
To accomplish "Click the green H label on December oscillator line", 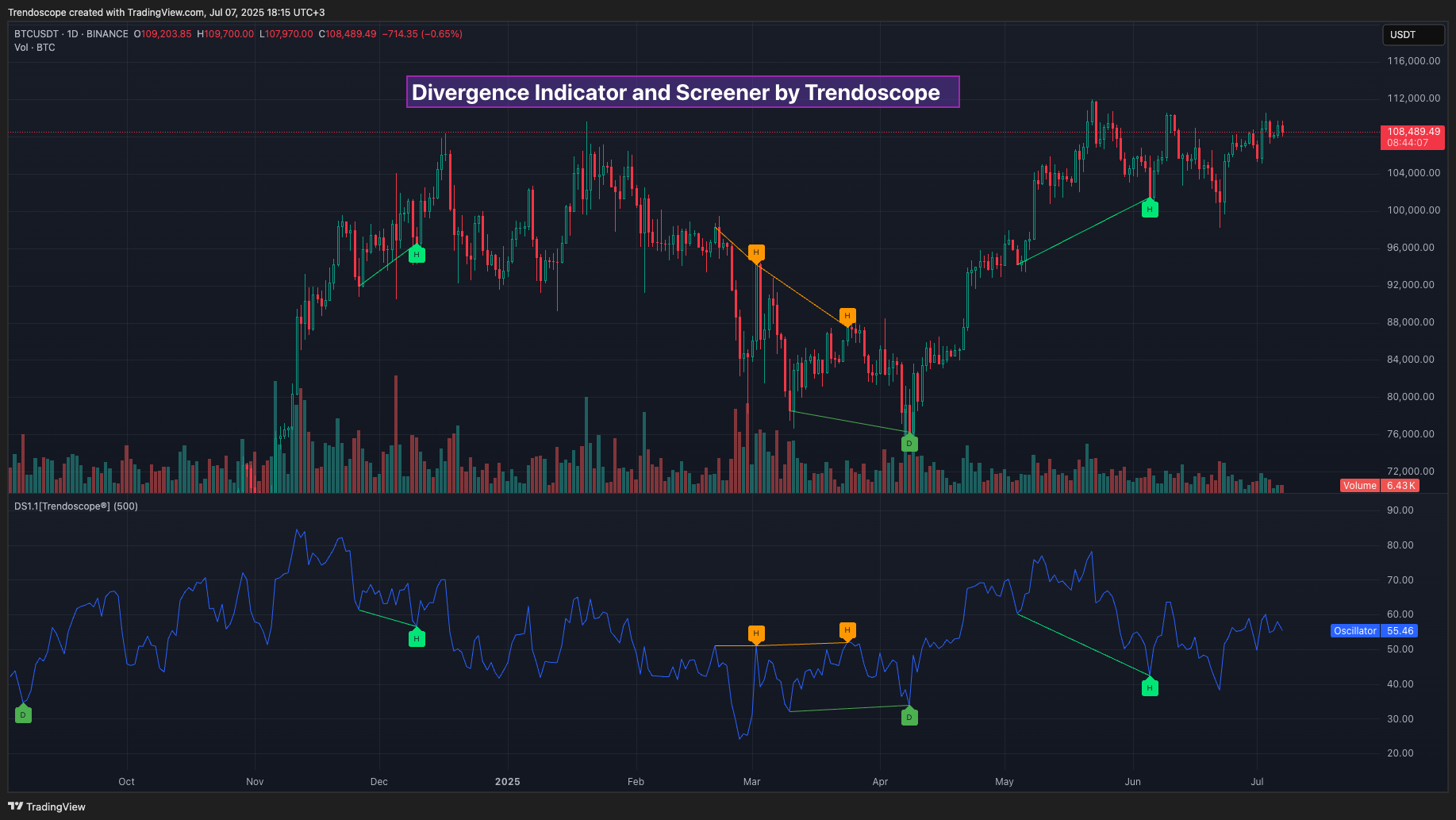I will pyautogui.click(x=417, y=637).
